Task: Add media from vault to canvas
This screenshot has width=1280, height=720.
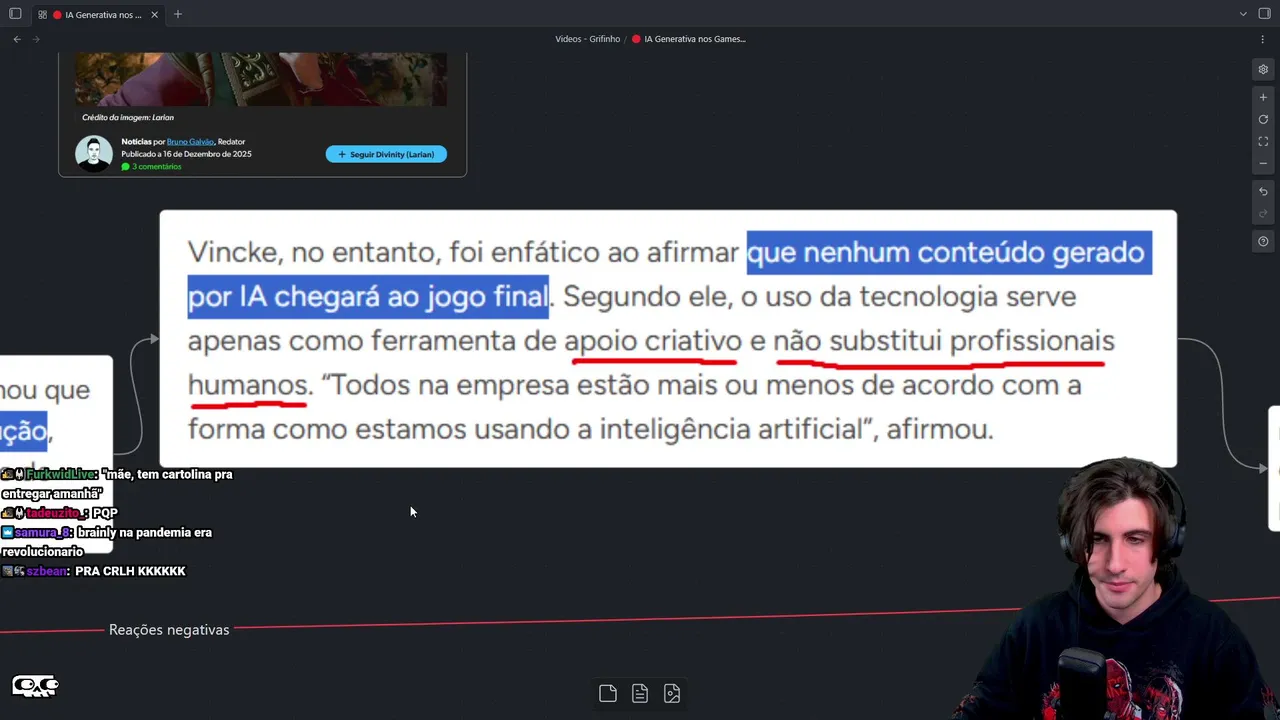Action: click(x=672, y=693)
